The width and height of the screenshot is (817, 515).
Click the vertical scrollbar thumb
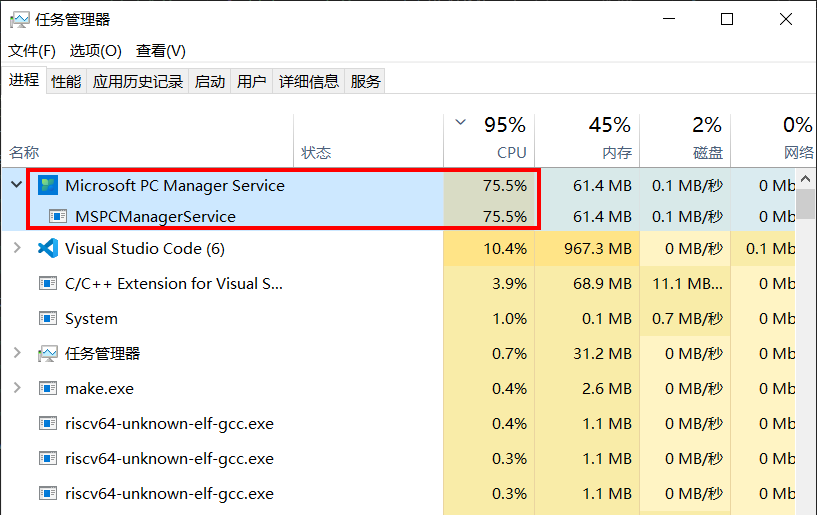coord(806,204)
